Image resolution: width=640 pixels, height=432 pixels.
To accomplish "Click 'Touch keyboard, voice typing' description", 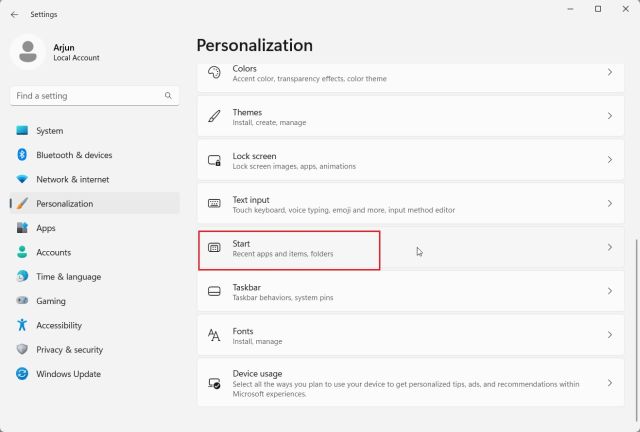I will click(x=344, y=210).
